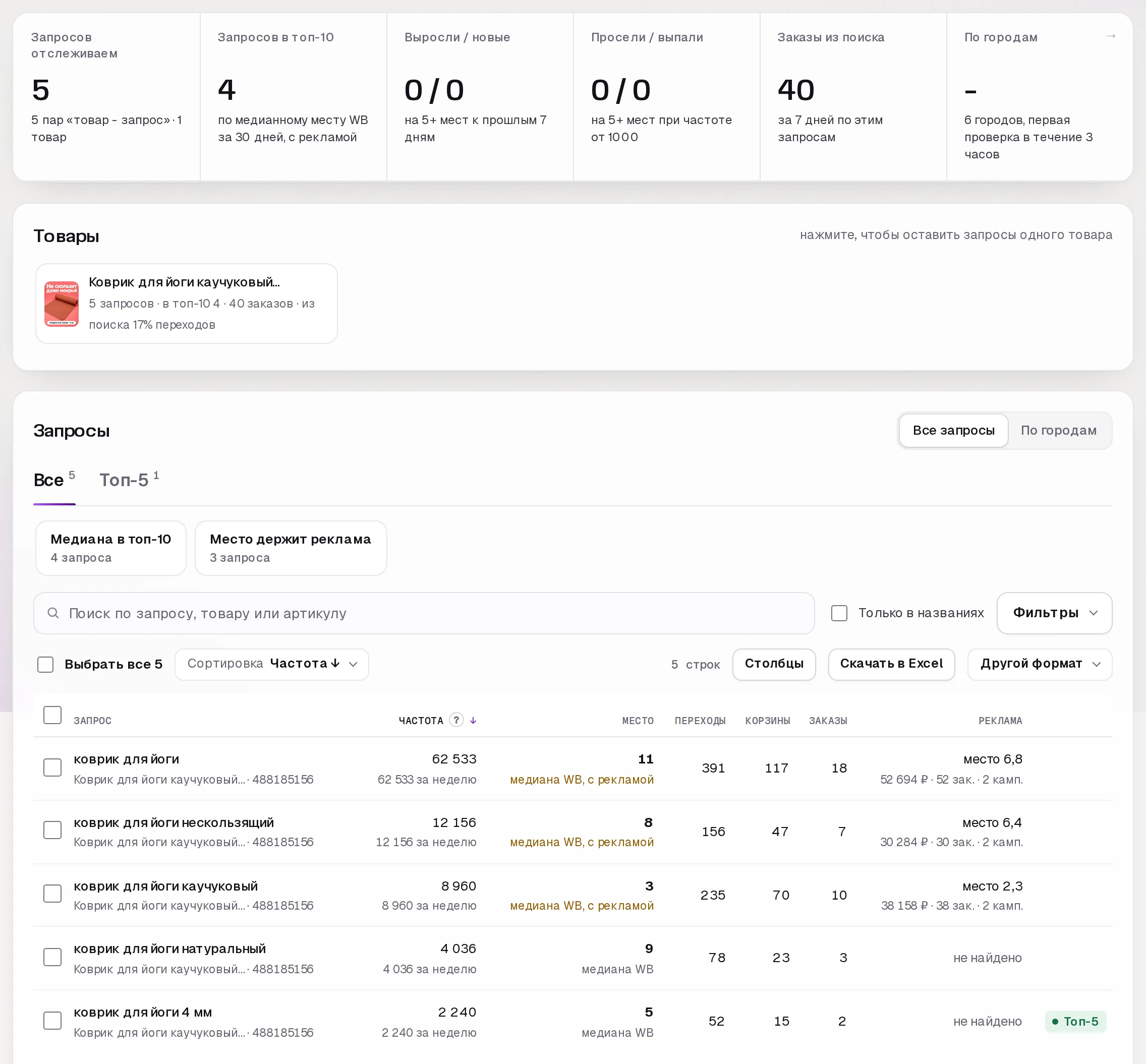
Task: Apply the Место держит реклама filter chip
Action: coord(290,548)
